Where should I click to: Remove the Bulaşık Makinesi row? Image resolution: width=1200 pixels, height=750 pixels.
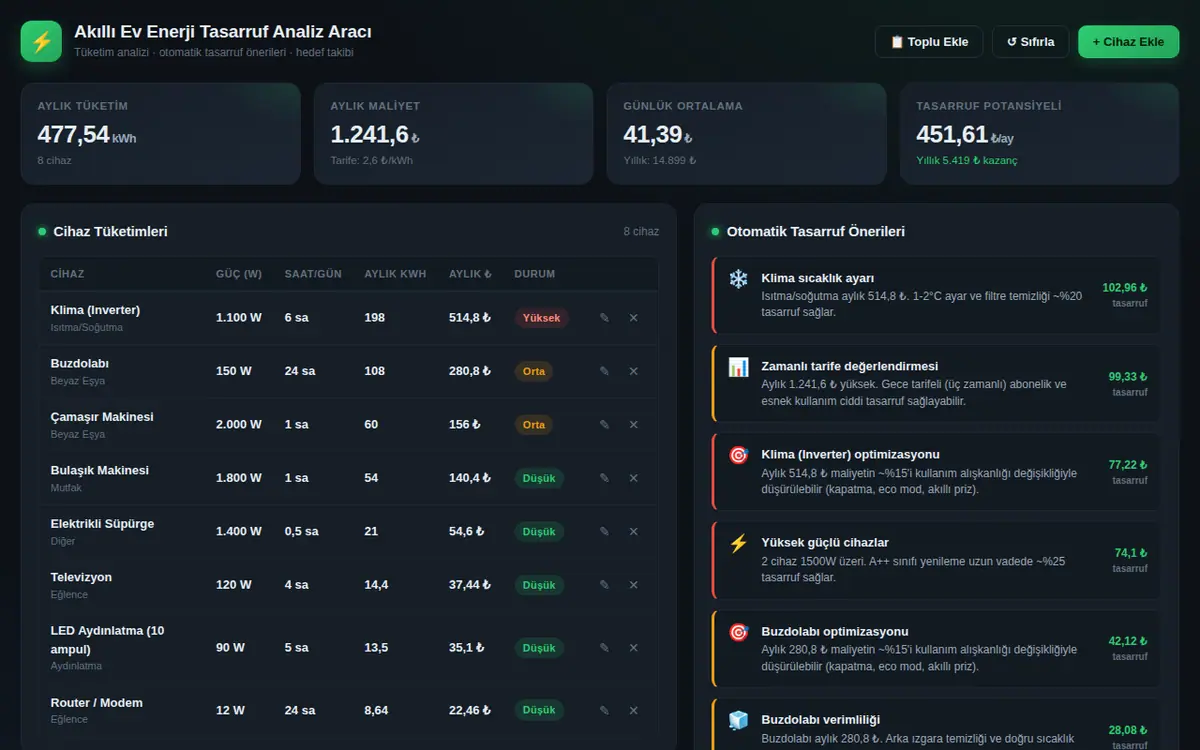(x=633, y=478)
